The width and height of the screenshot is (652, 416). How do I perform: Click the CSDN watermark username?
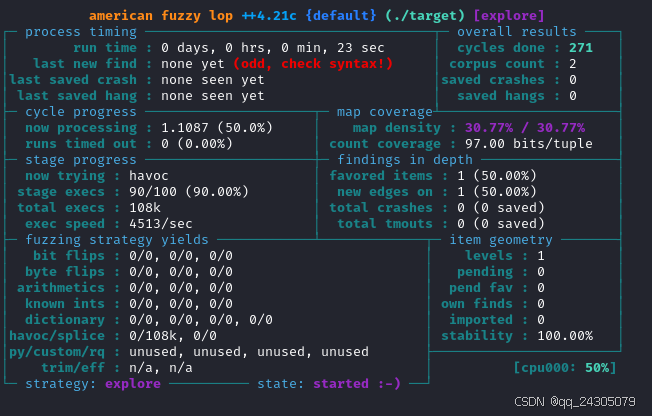[x=593, y=401]
